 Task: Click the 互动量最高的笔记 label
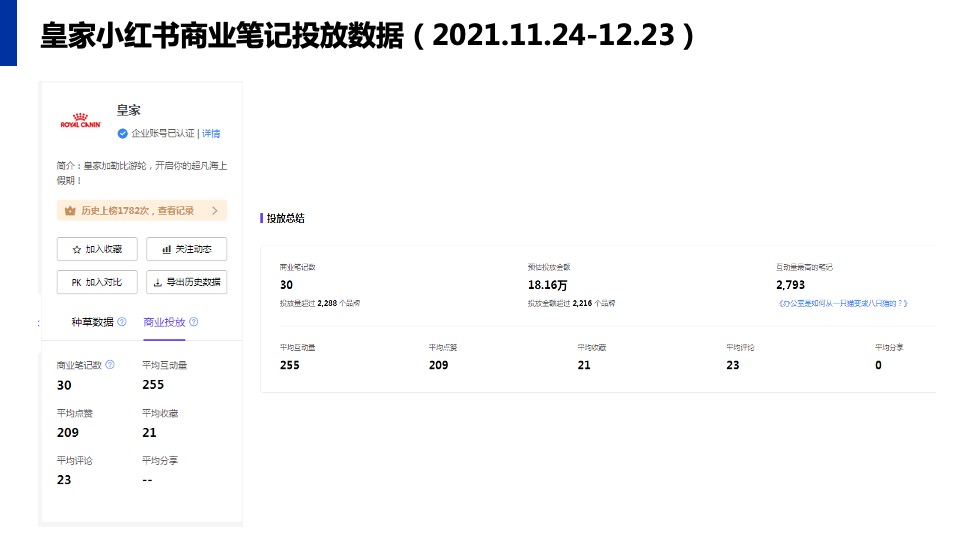click(804, 267)
